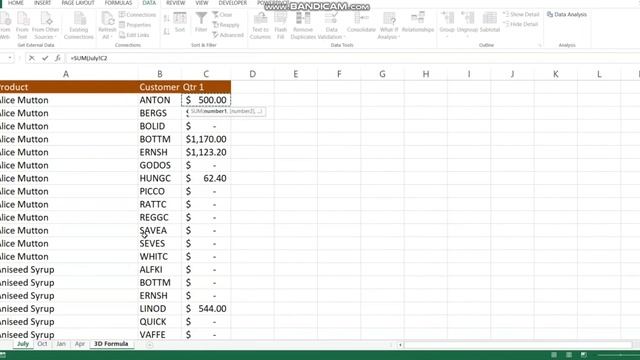Select the Oct sheet tab
Image resolution: width=640 pixels, height=360 pixels.
click(x=42, y=344)
